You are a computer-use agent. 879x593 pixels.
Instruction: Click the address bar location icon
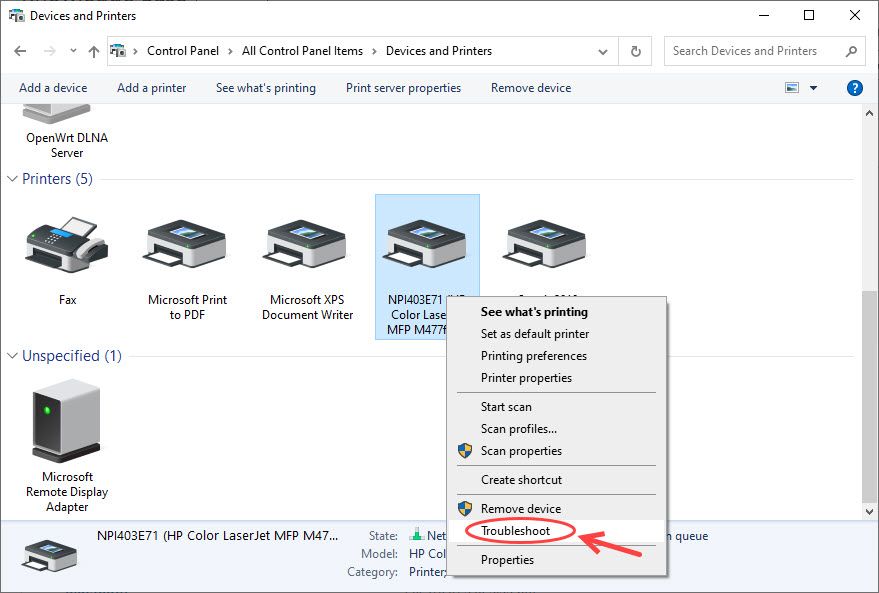pos(118,51)
